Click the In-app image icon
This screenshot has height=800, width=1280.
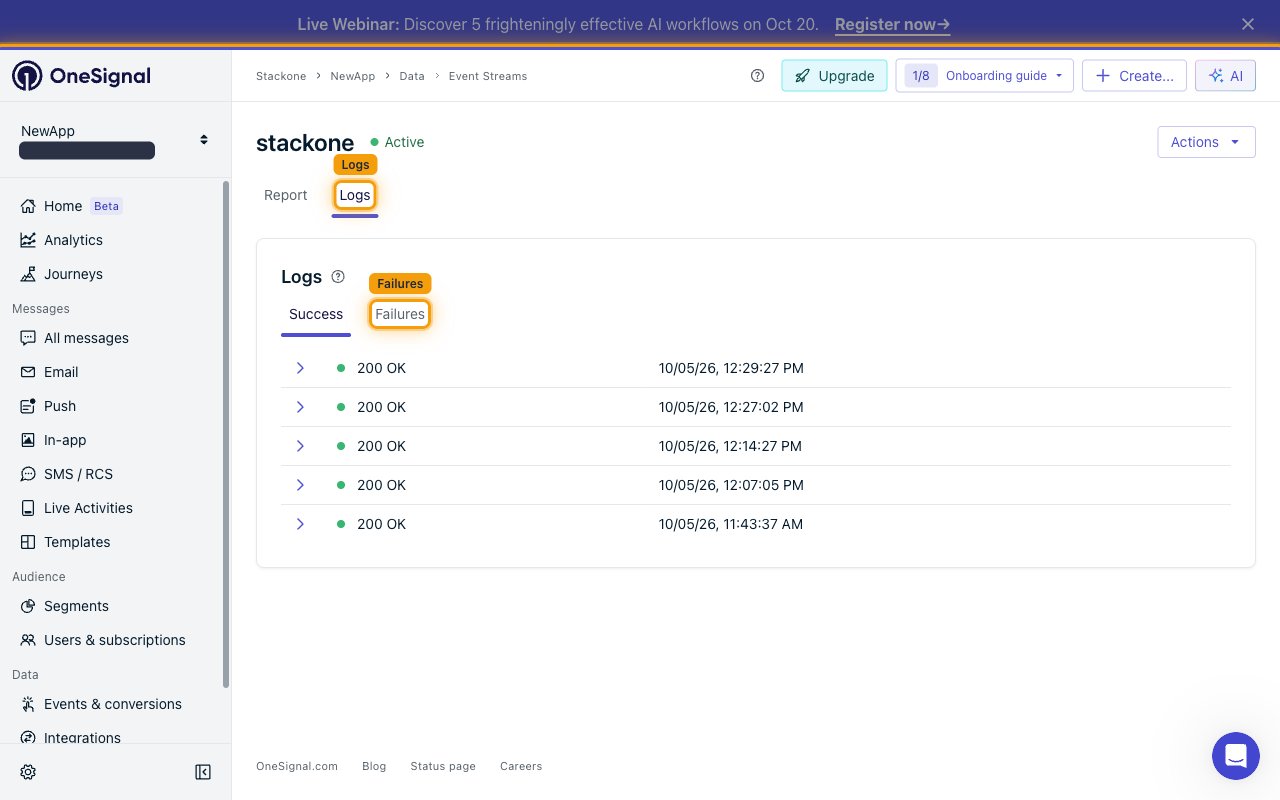28,440
